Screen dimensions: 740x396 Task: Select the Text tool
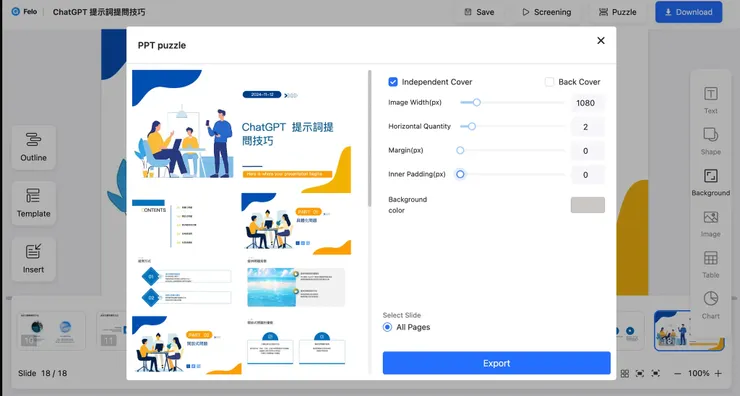[711, 100]
